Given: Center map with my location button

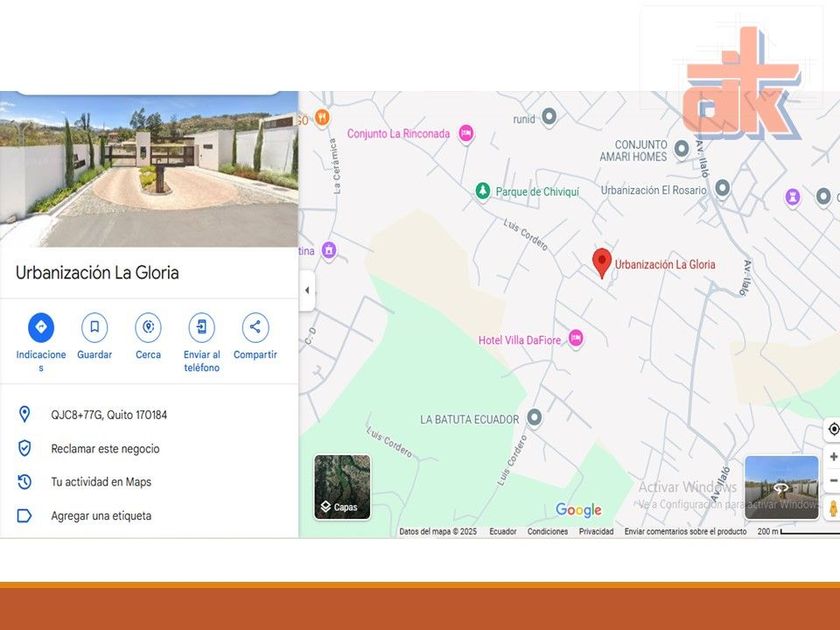Looking at the screenshot, I should pos(833,429).
